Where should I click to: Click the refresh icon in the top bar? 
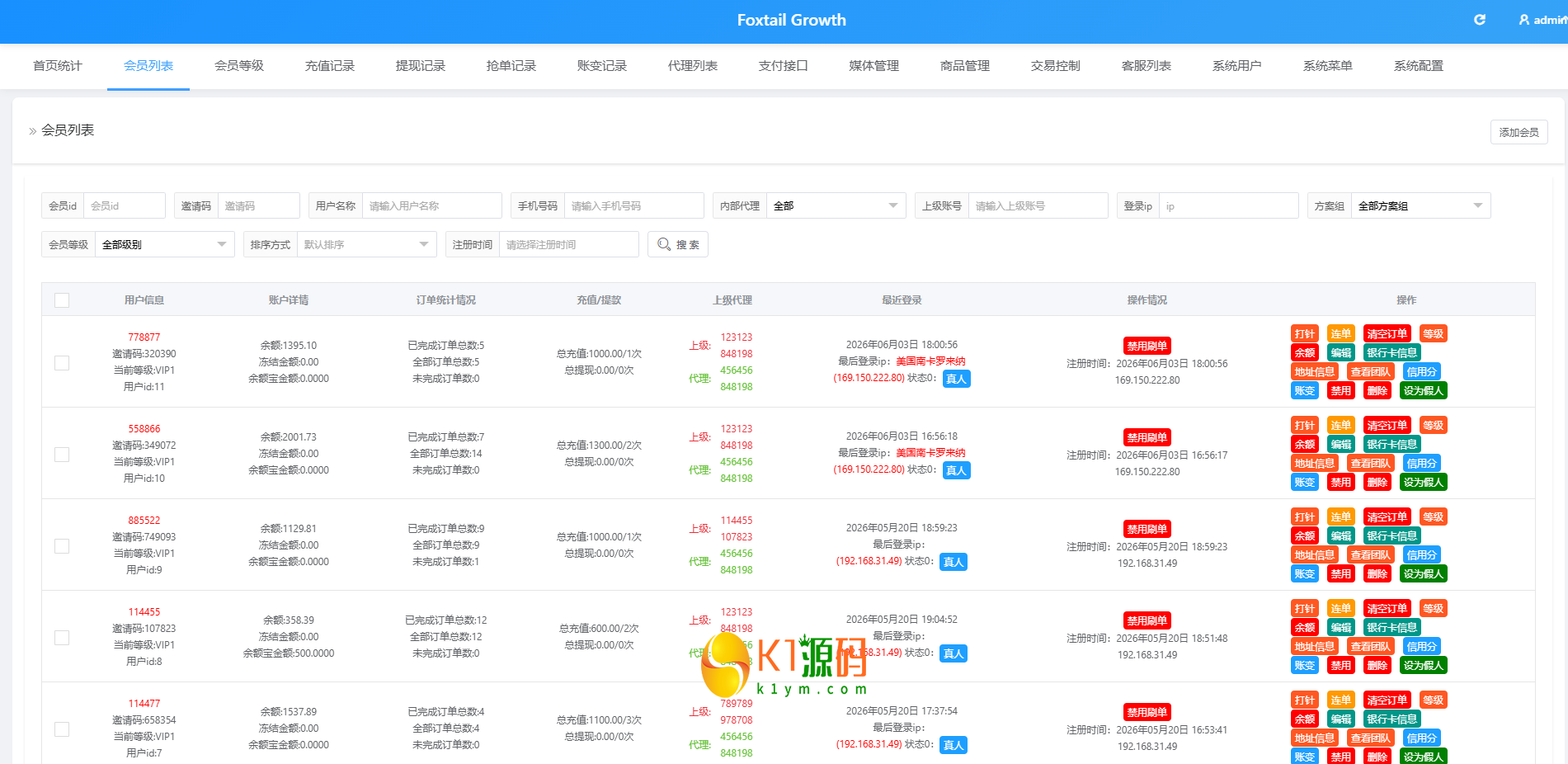[x=1480, y=20]
